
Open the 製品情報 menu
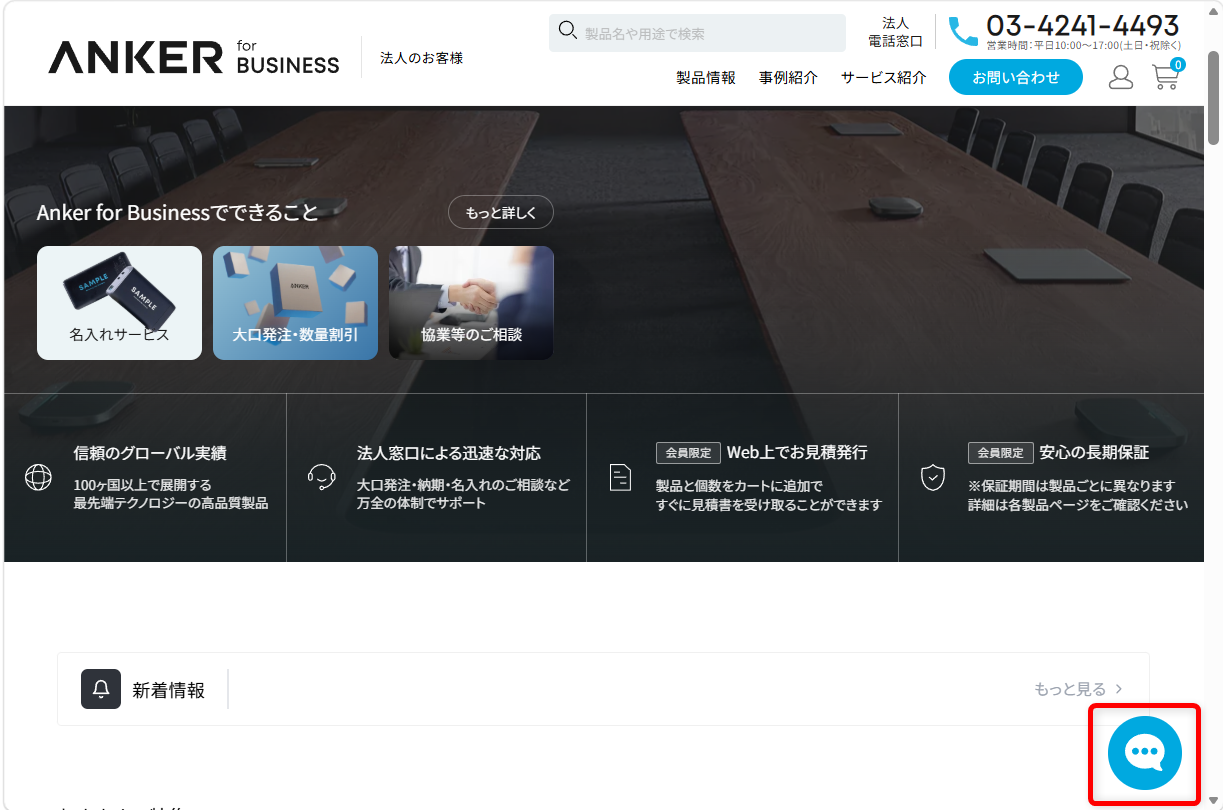coord(706,77)
